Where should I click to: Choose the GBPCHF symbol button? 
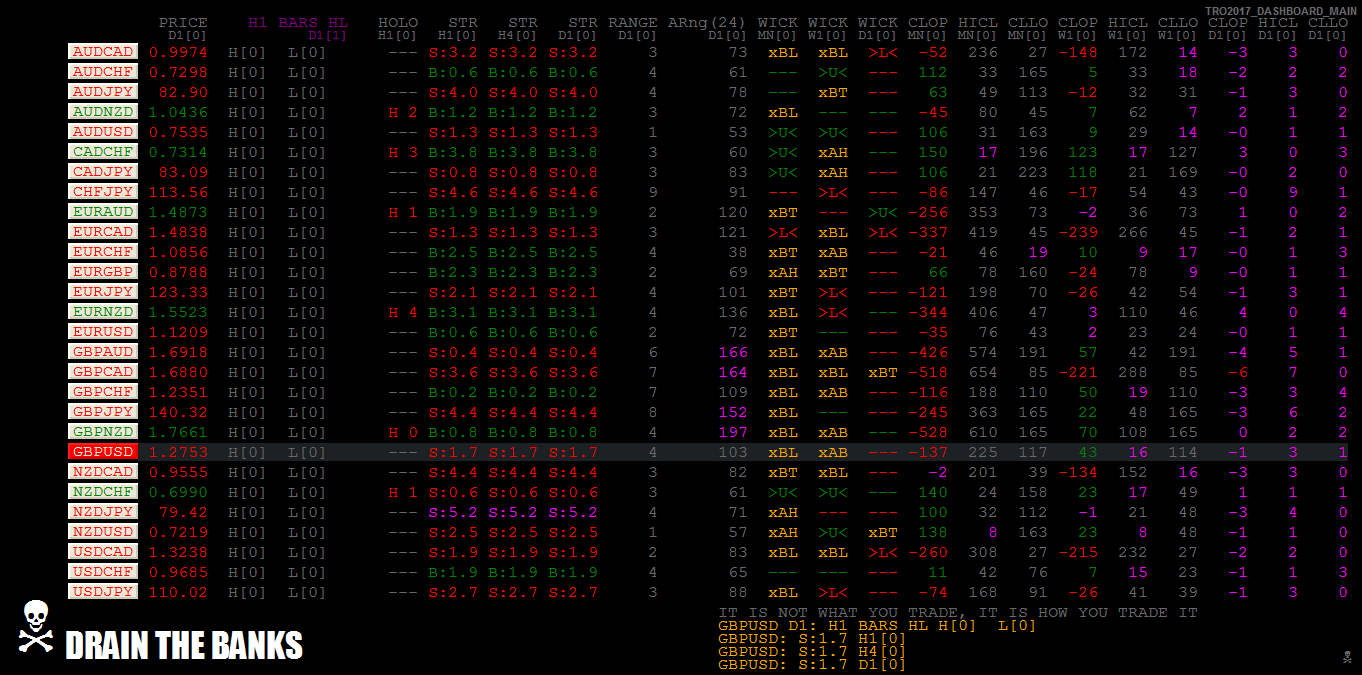coord(103,391)
